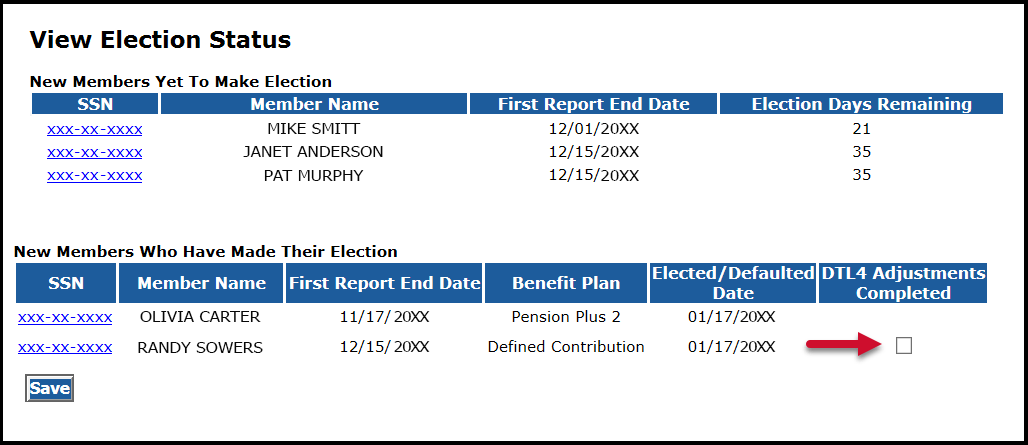Select the RANDY SOWERS name cell

click(200, 347)
